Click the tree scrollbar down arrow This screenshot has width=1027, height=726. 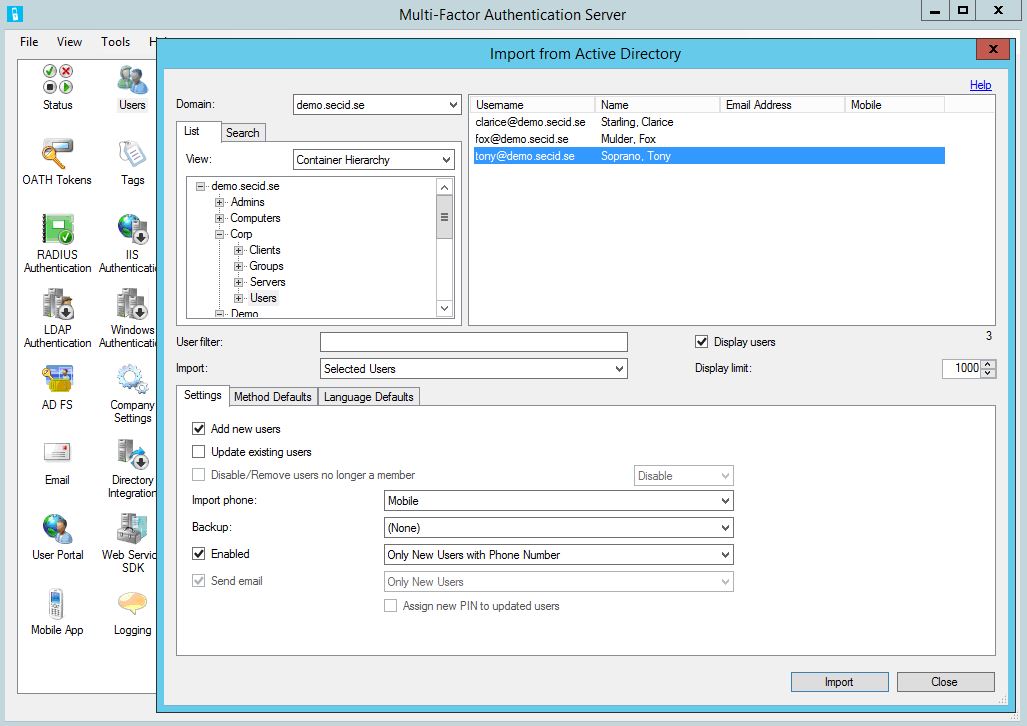445,309
